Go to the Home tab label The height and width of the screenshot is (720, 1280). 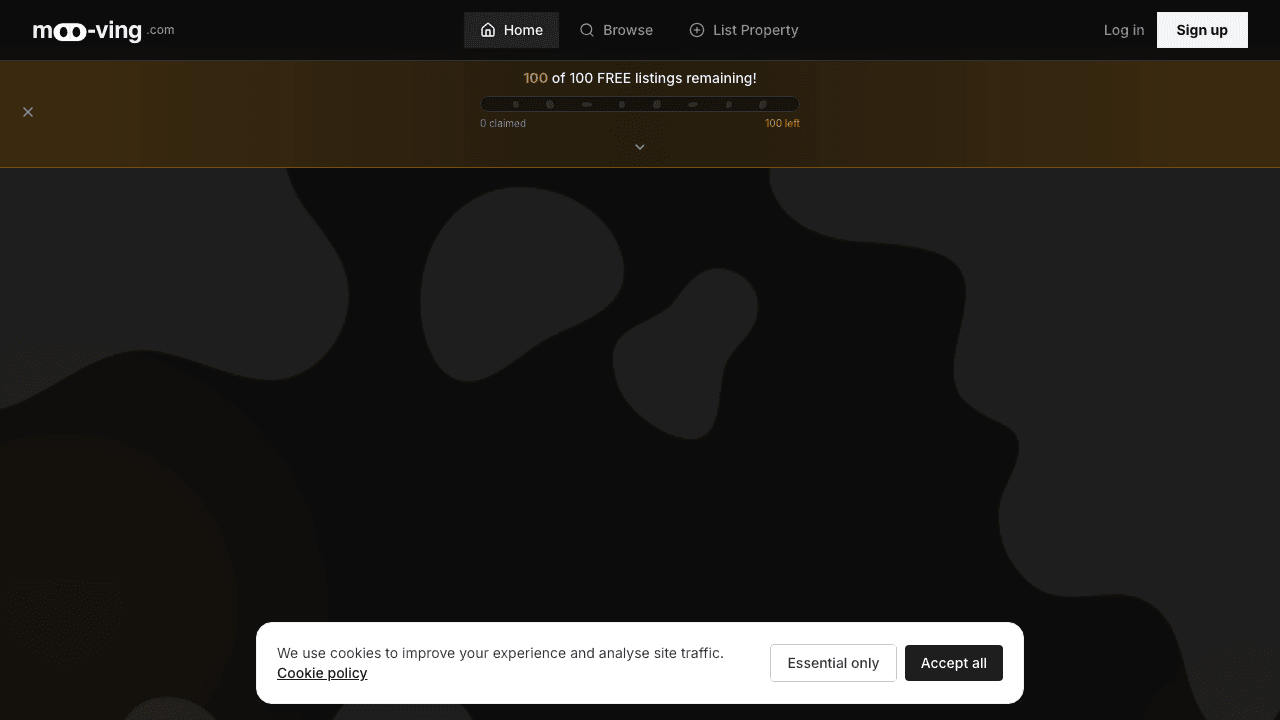coord(523,30)
